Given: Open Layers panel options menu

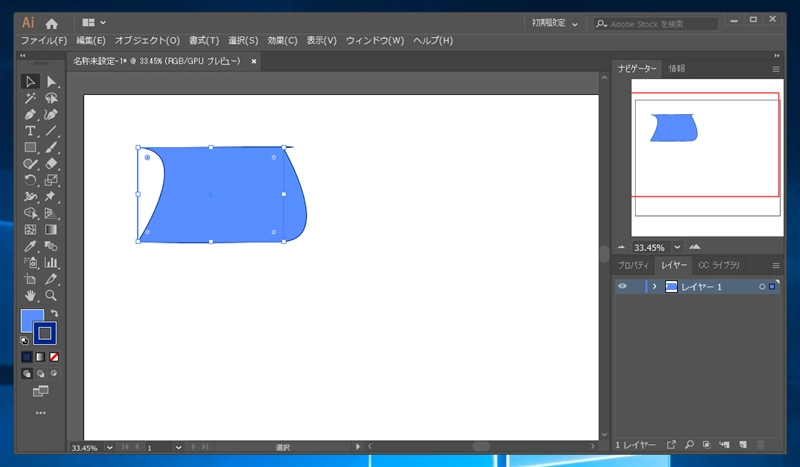Looking at the screenshot, I should (776, 265).
